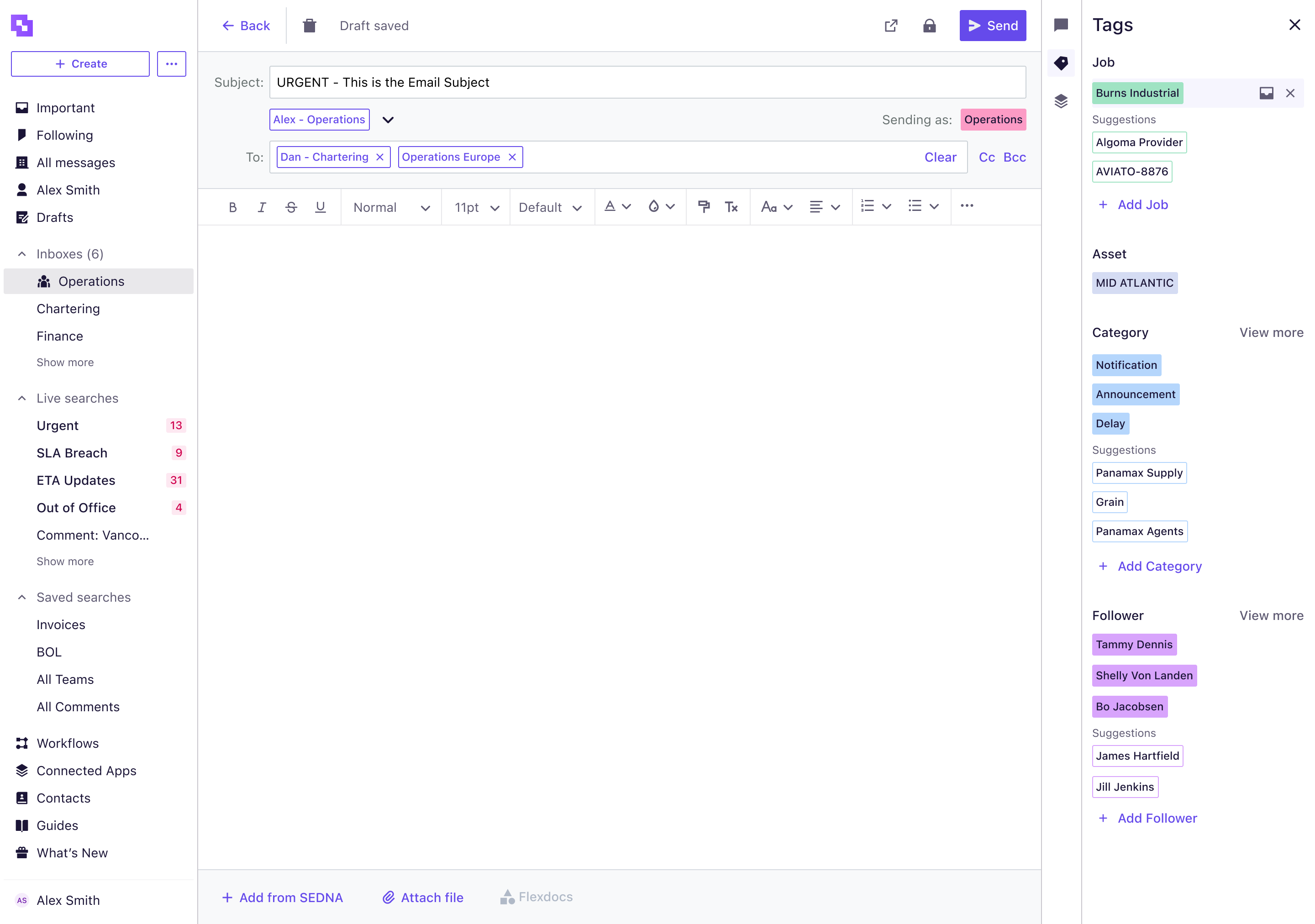Apply strikethrough formatting

pos(291,207)
